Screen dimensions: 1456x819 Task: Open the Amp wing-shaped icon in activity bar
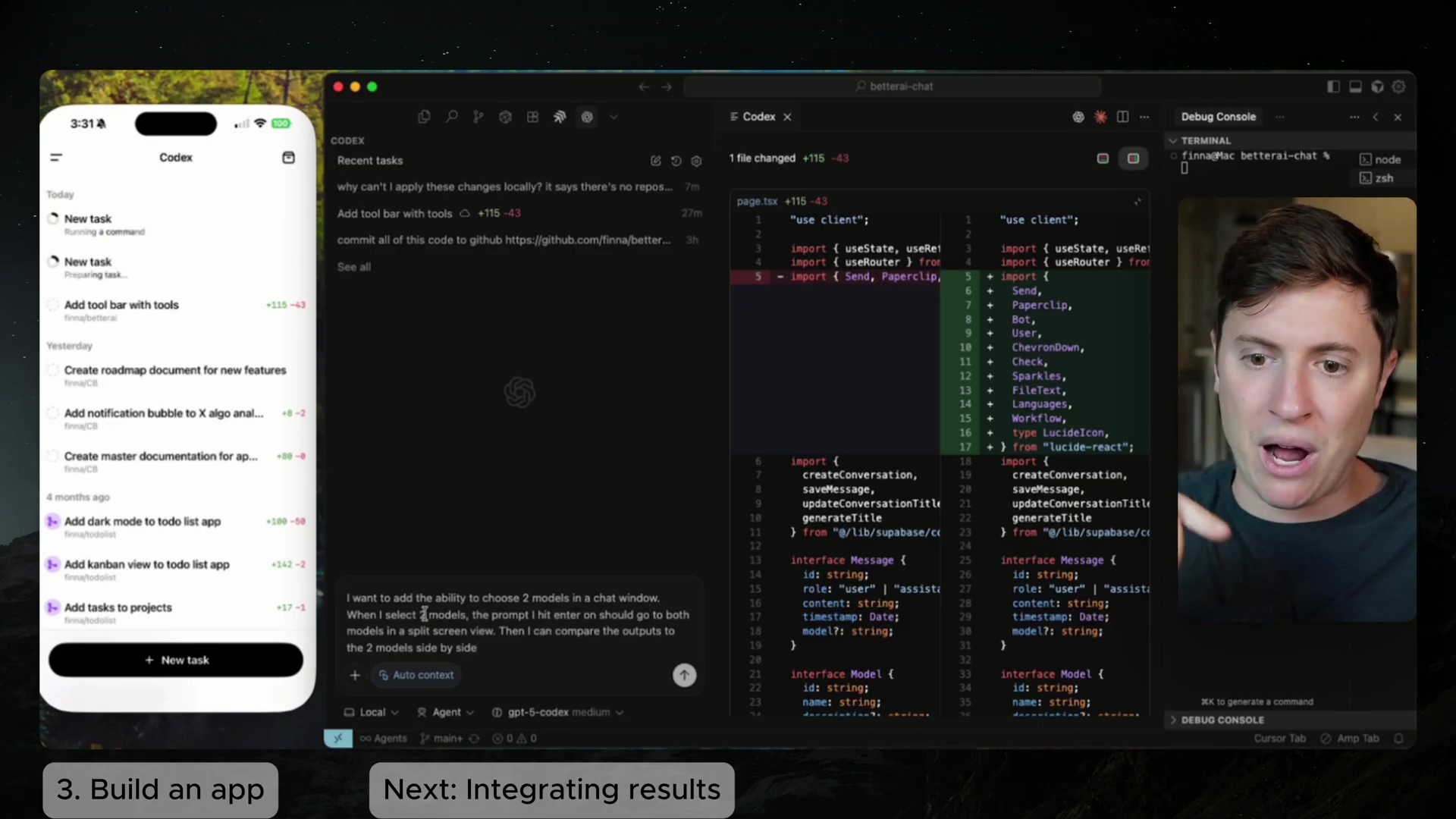(x=560, y=117)
